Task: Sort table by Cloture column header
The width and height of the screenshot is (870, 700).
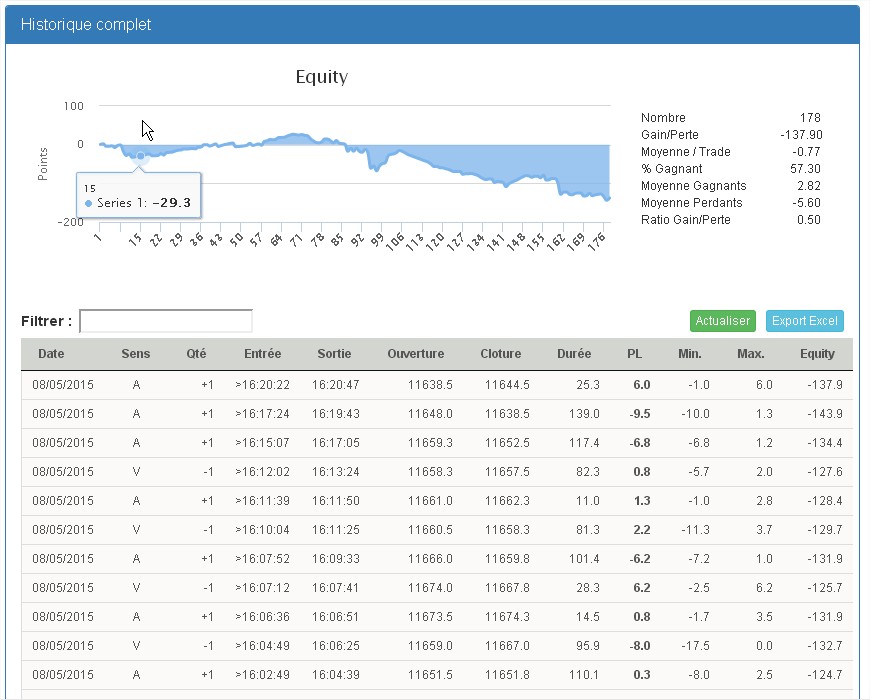Action: click(500, 354)
